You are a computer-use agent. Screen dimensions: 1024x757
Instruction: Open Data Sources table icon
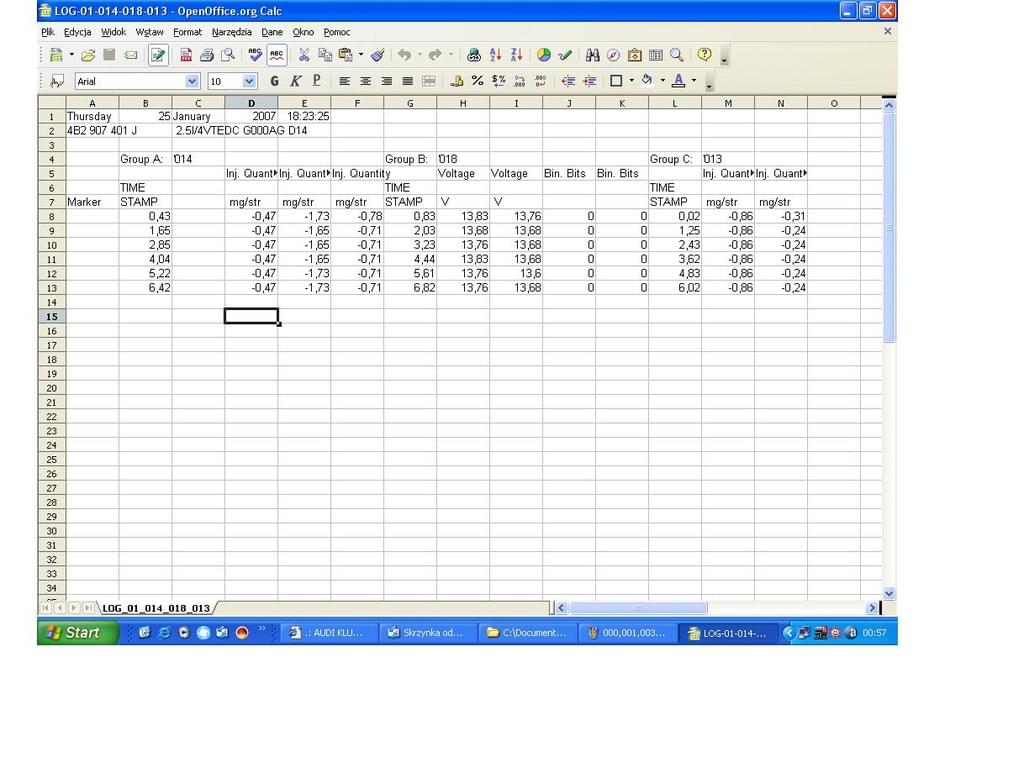pos(656,55)
